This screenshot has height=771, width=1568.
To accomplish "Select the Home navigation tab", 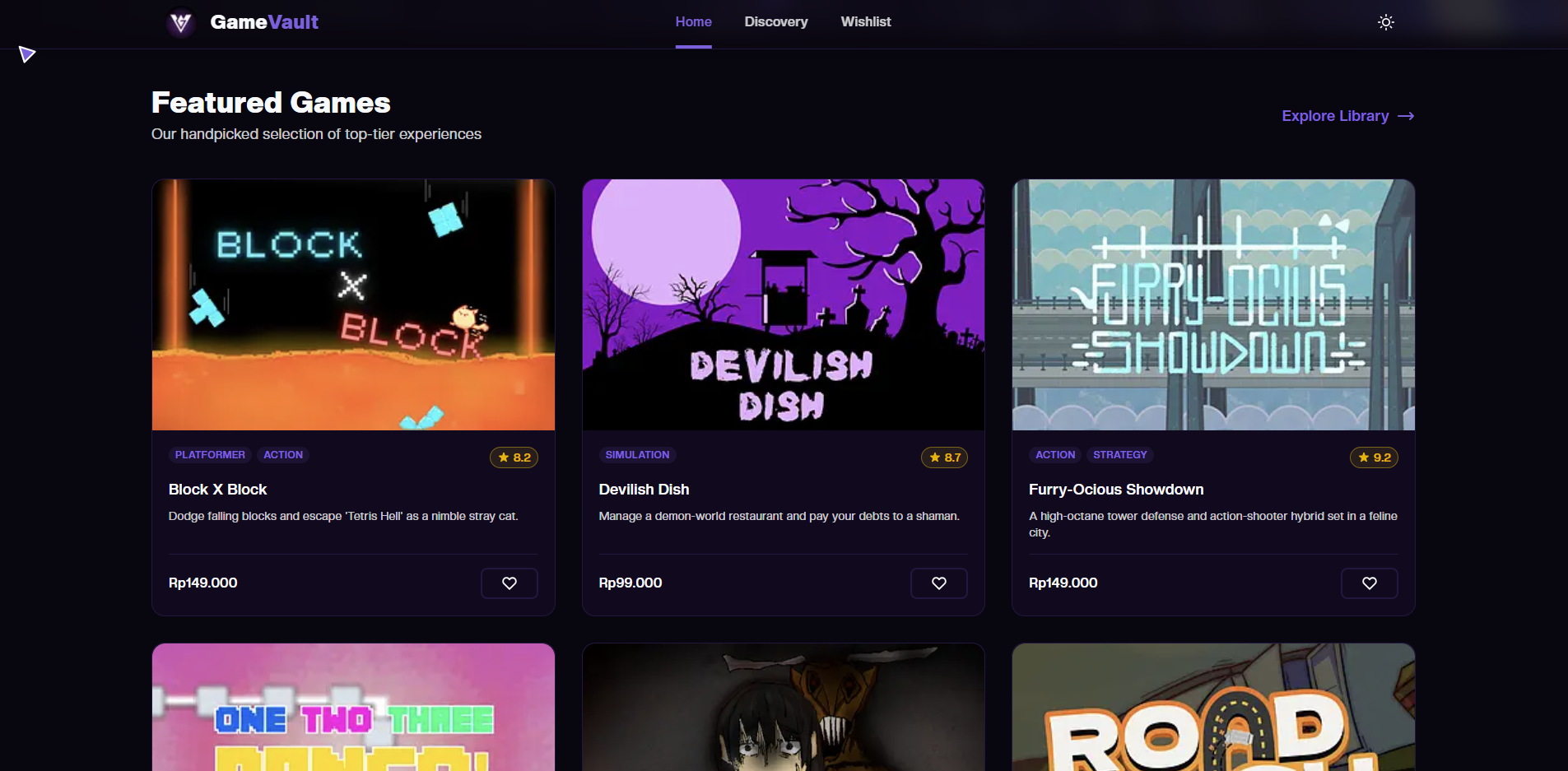I will 693,22.
